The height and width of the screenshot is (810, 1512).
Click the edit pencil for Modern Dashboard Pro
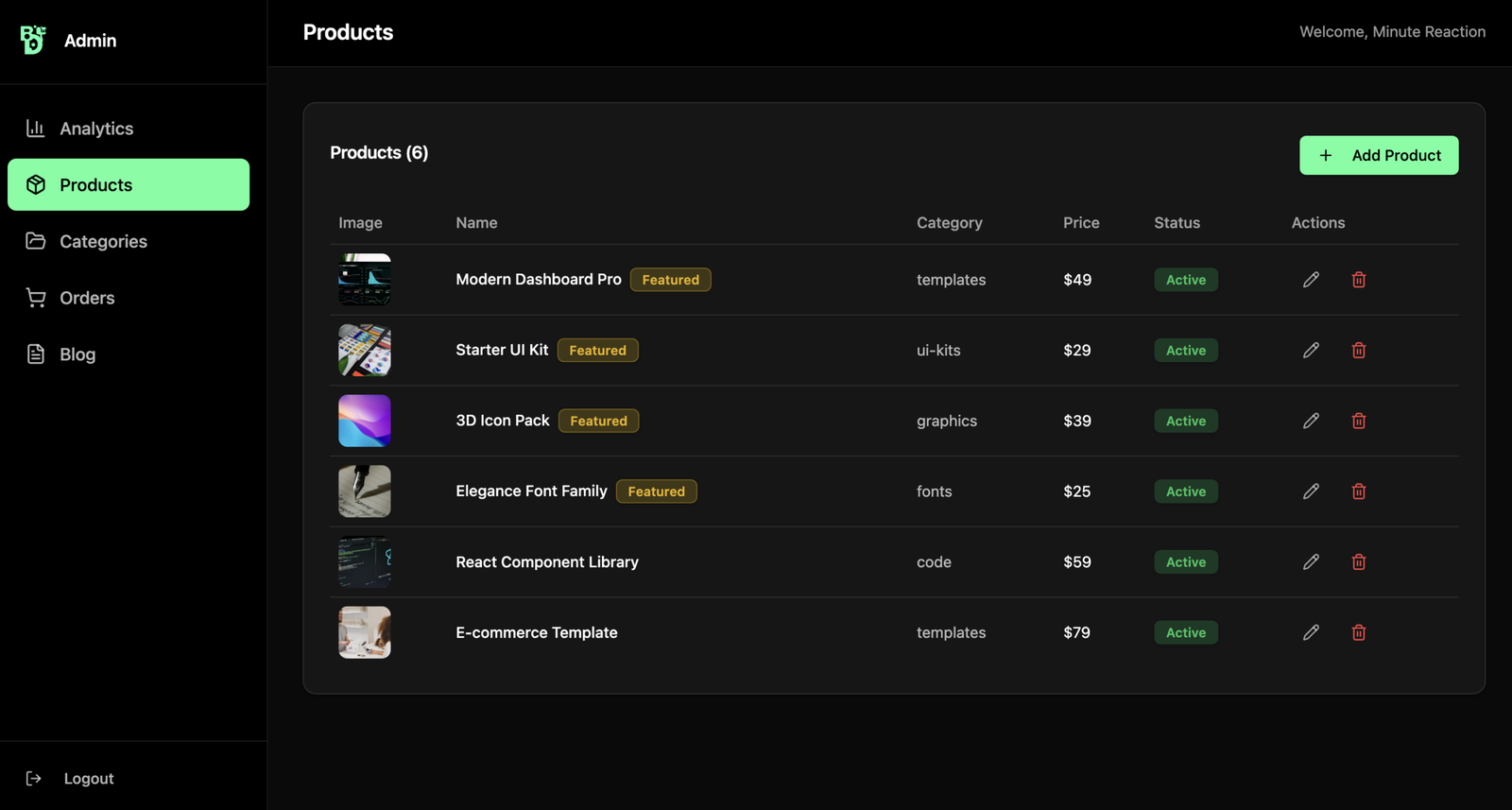point(1311,280)
